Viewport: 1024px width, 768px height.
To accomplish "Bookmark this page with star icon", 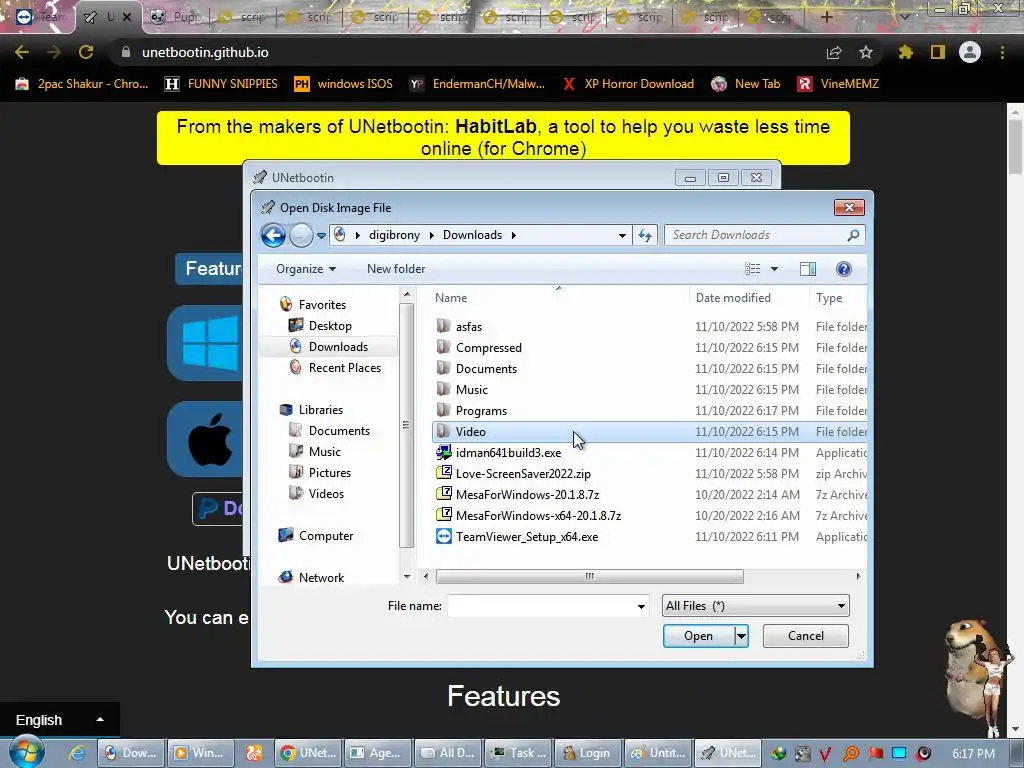I will click(866, 52).
